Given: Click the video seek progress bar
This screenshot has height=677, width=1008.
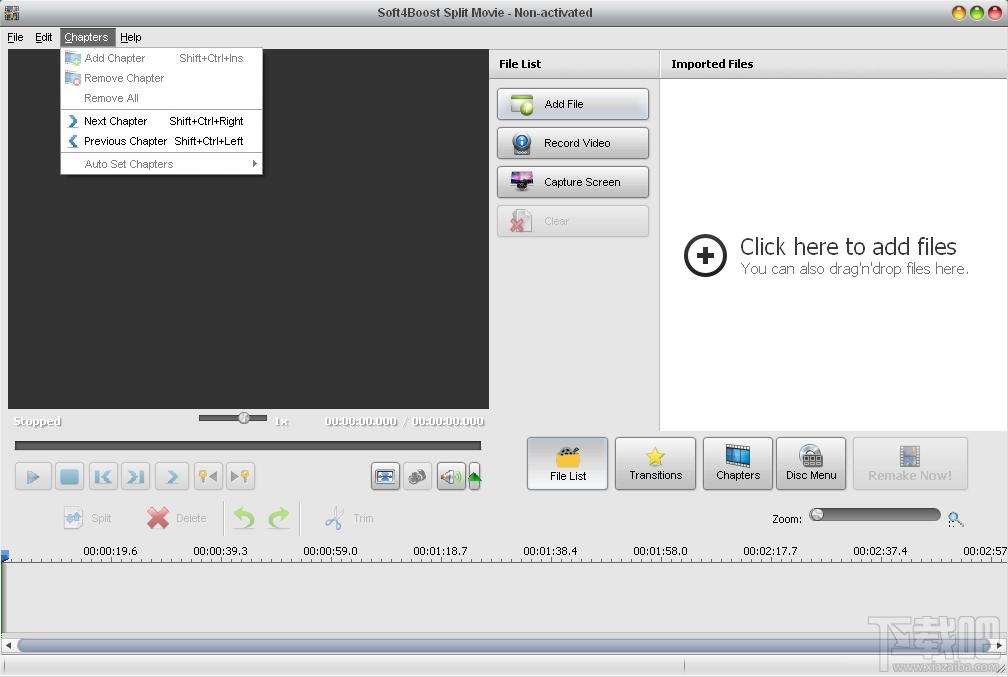Looking at the screenshot, I should [x=248, y=446].
